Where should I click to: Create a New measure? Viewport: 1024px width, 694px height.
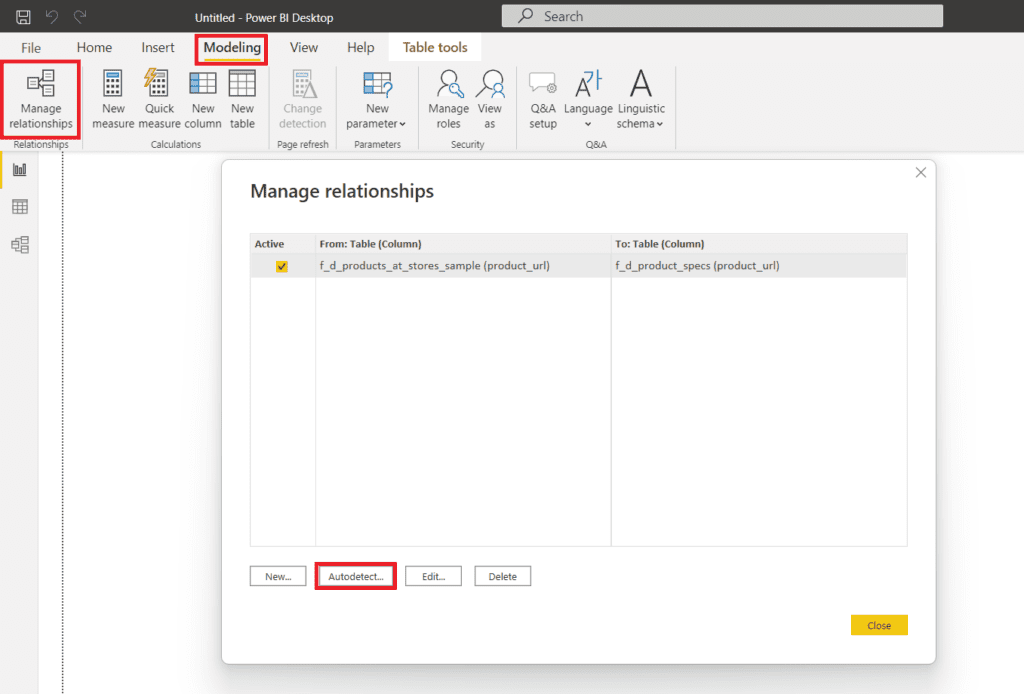pos(113,100)
